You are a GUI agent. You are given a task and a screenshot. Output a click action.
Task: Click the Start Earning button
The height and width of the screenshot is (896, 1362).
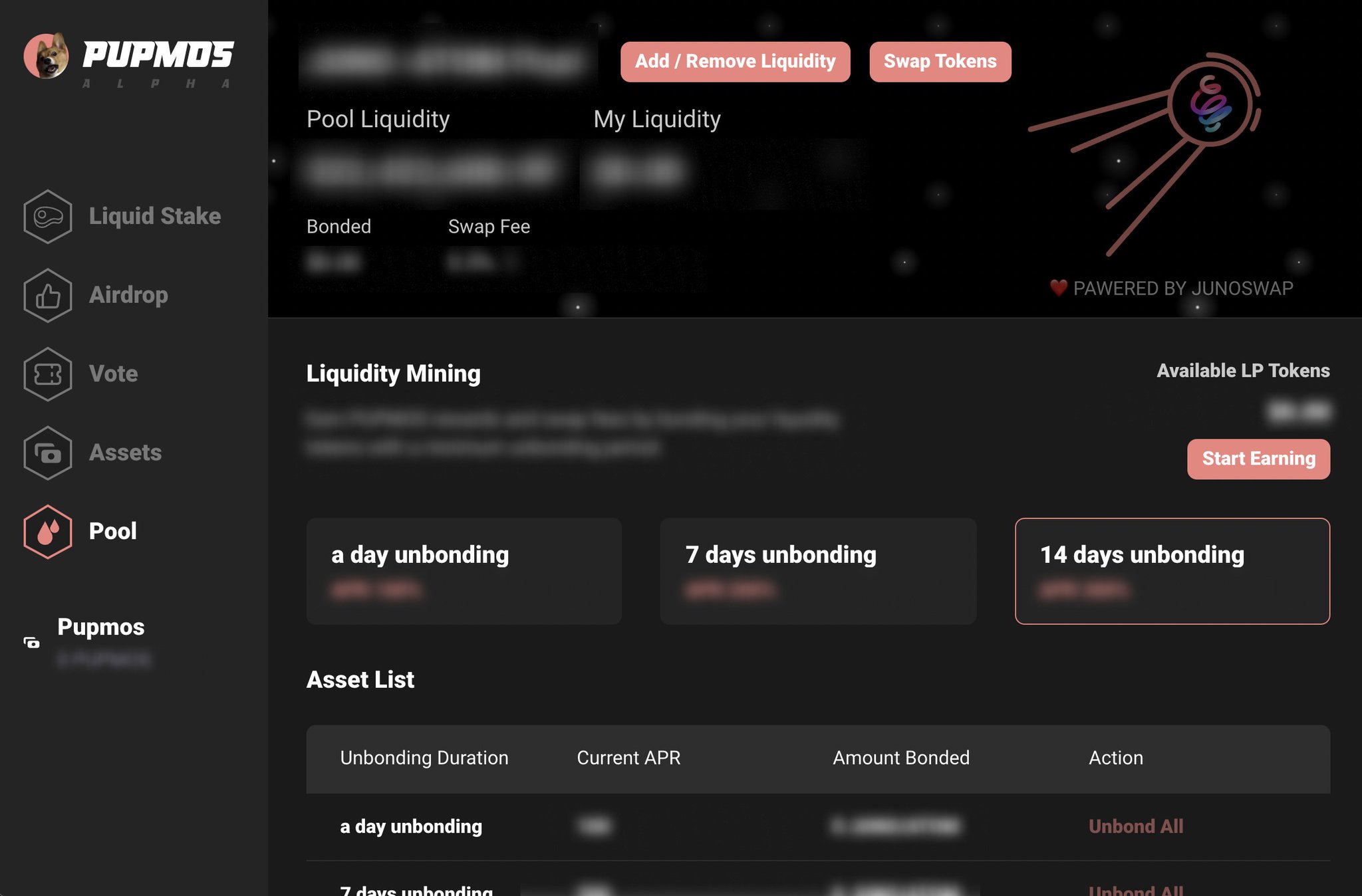click(x=1258, y=459)
